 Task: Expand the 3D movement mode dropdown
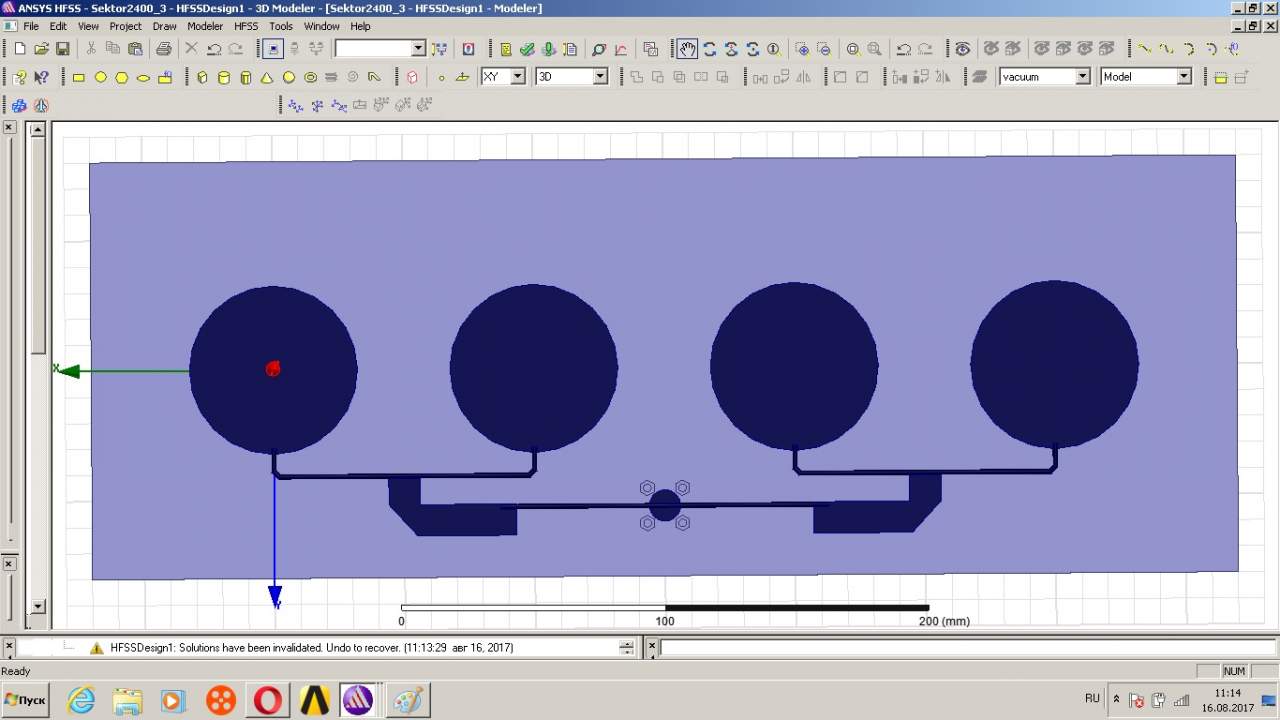pos(600,77)
